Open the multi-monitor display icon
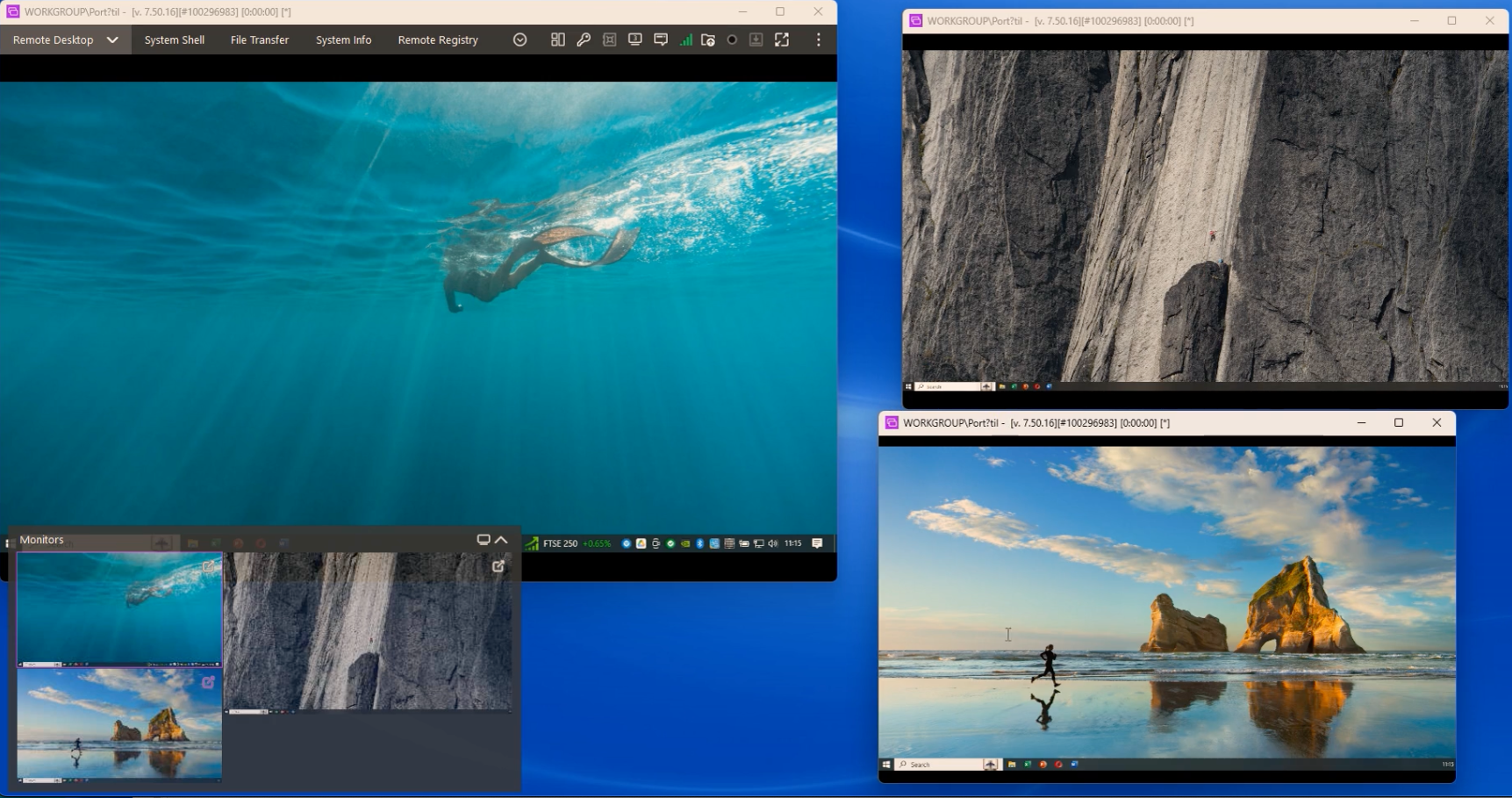Screen dimensions: 1512x798 tap(634, 40)
